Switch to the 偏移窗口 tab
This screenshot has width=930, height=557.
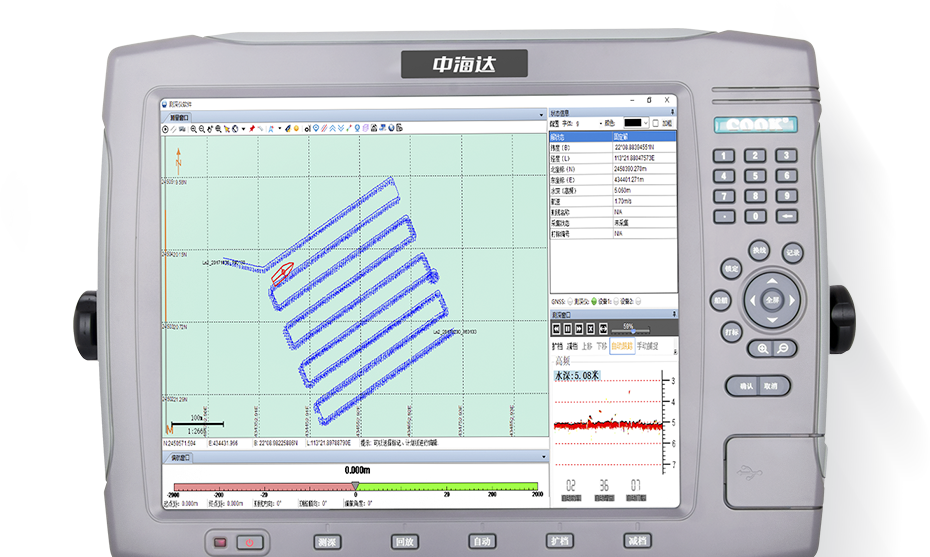coord(180,457)
